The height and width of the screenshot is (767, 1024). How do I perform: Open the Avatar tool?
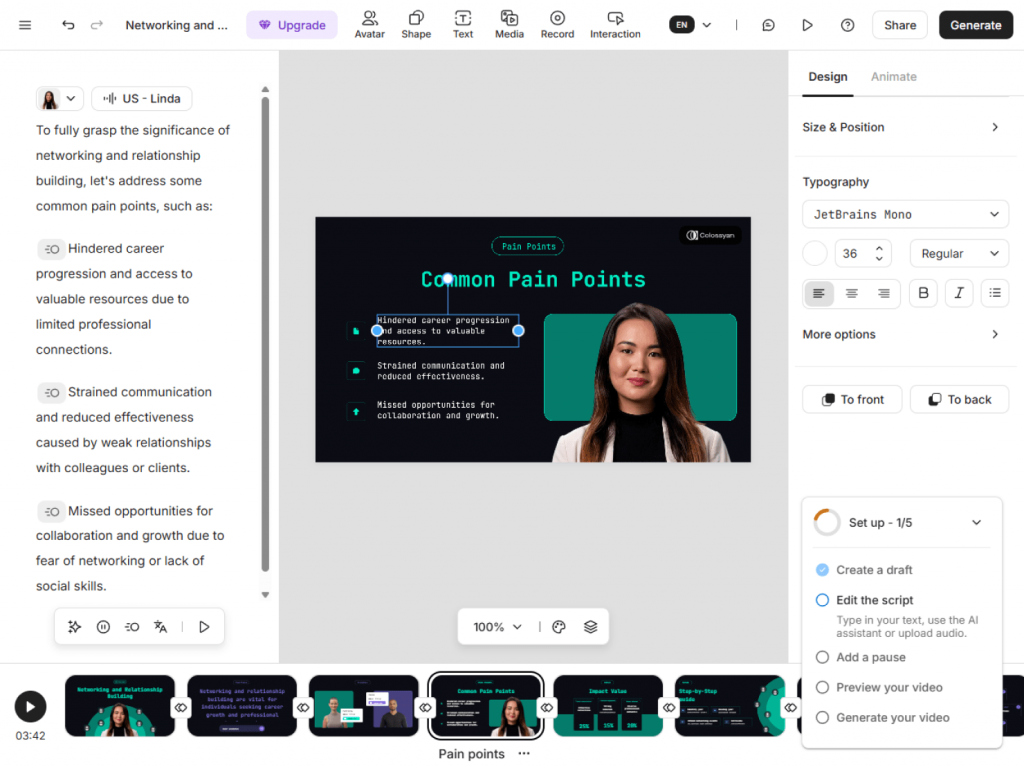click(x=370, y=25)
